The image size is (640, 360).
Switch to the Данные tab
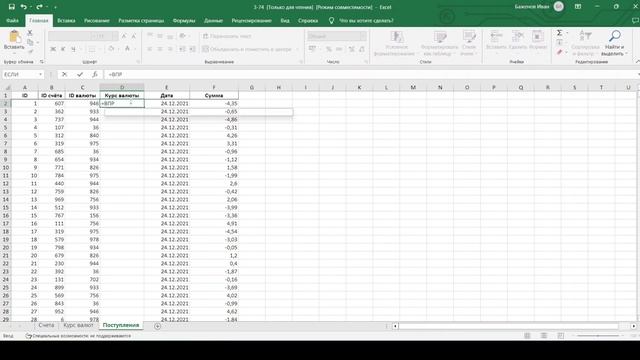(x=213, y=20)
